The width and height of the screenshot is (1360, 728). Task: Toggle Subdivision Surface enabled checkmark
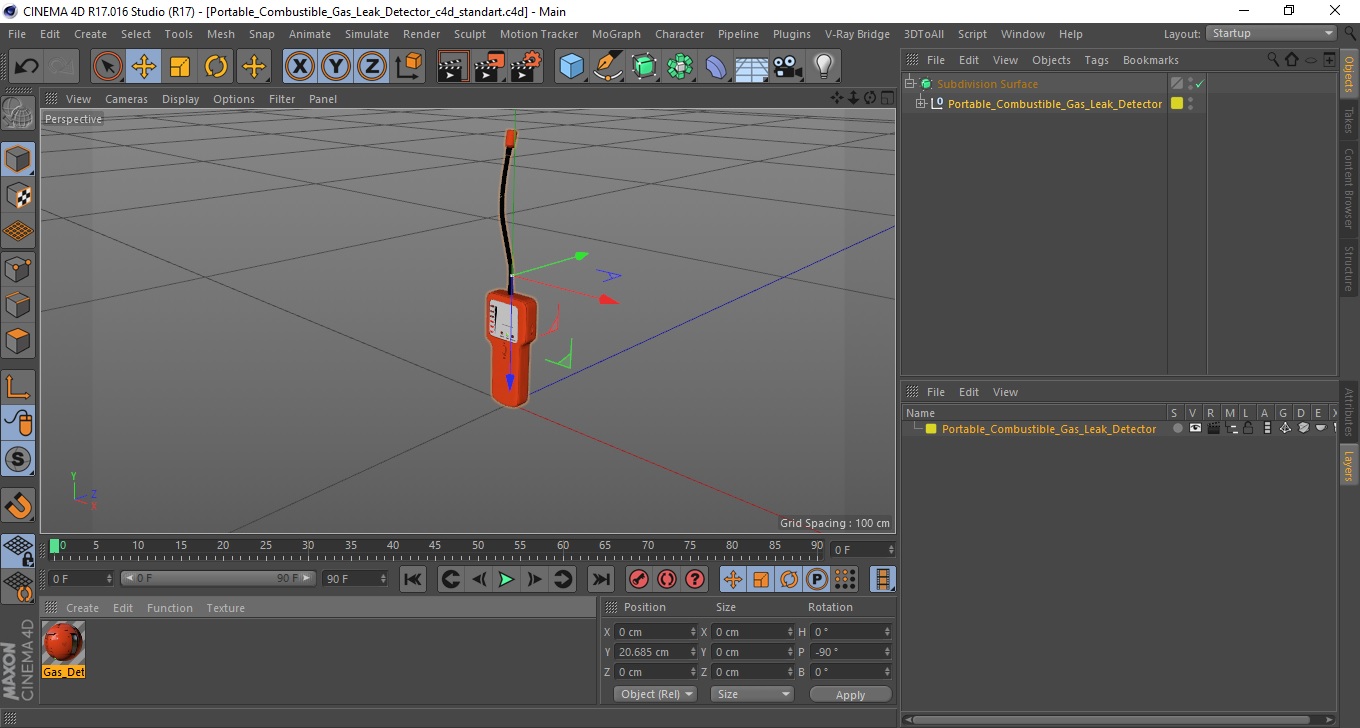point(1199,84)
